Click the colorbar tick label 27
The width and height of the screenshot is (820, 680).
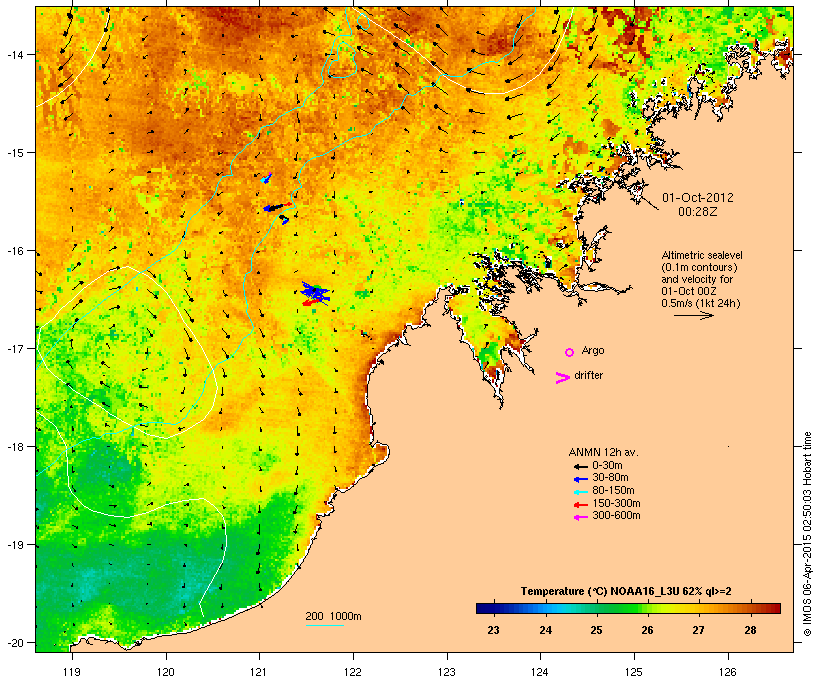point(698,630)
